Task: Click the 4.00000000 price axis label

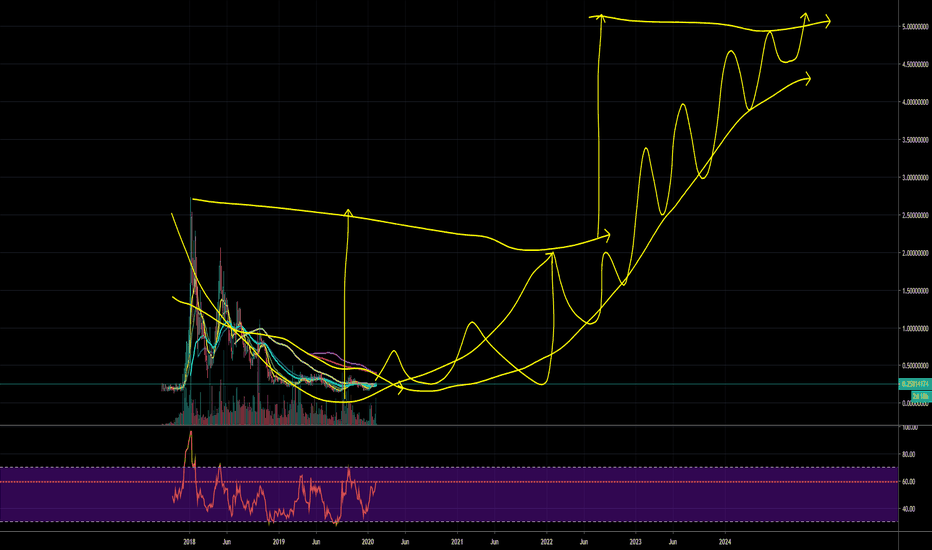Action: click(x=915, y=102)
